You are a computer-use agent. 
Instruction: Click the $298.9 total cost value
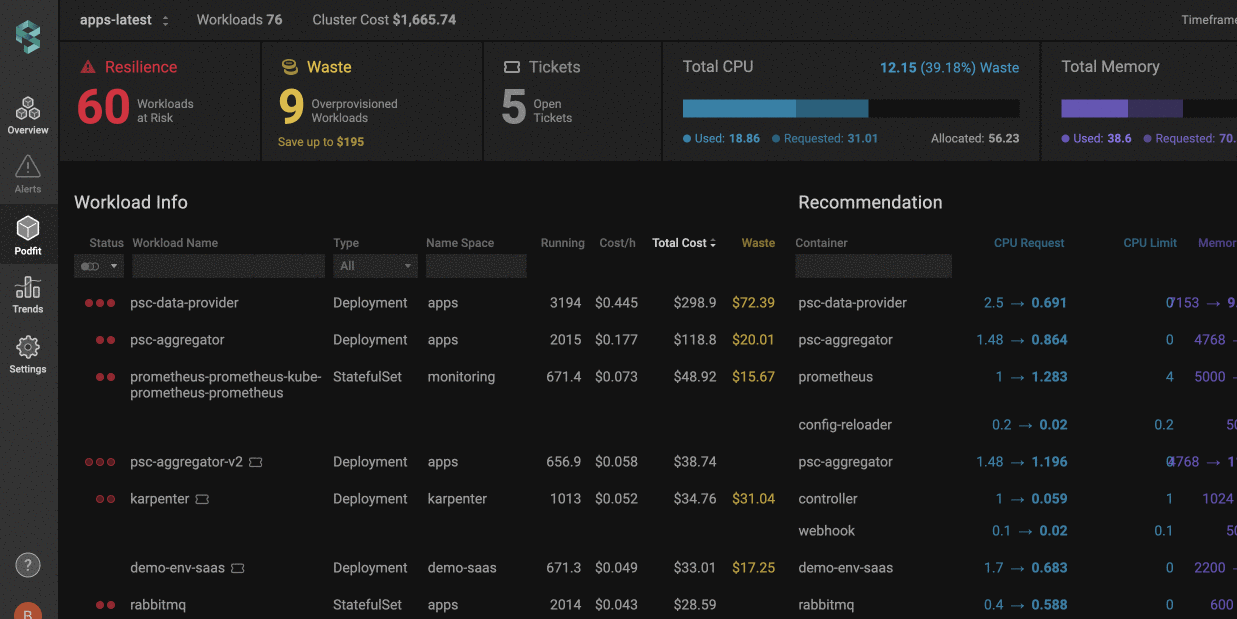tap(695, 303)
